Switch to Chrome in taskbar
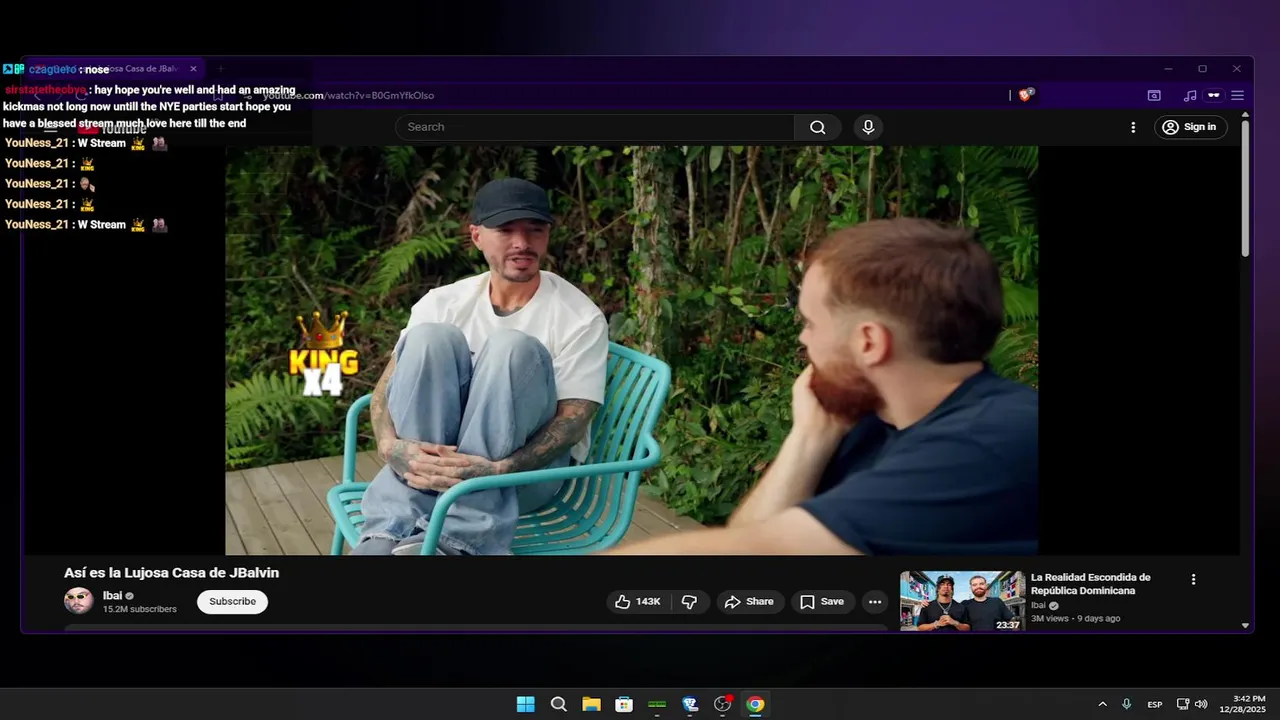 tap(755, 704)
